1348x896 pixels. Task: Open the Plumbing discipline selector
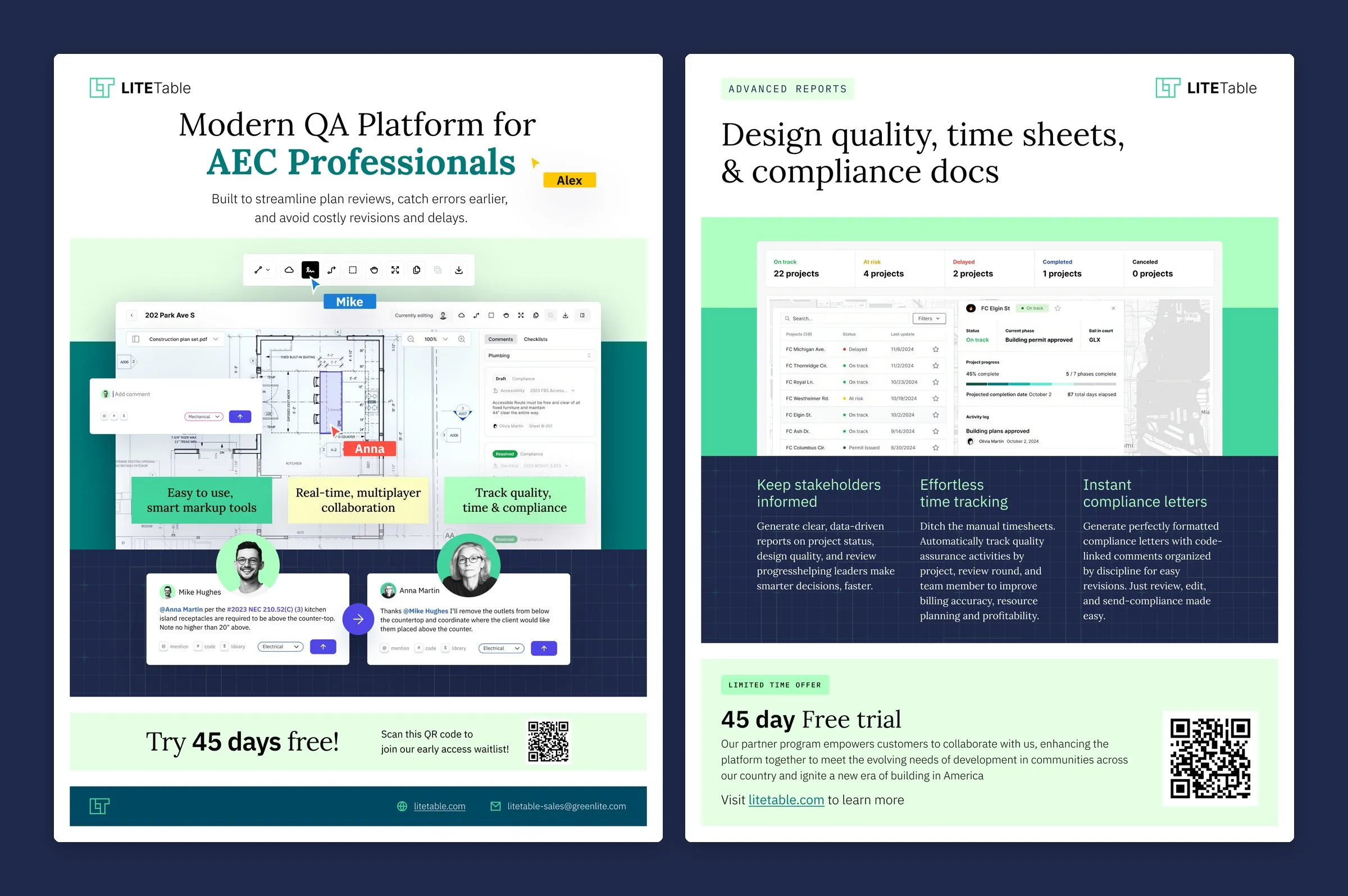[x=540, y=356]
